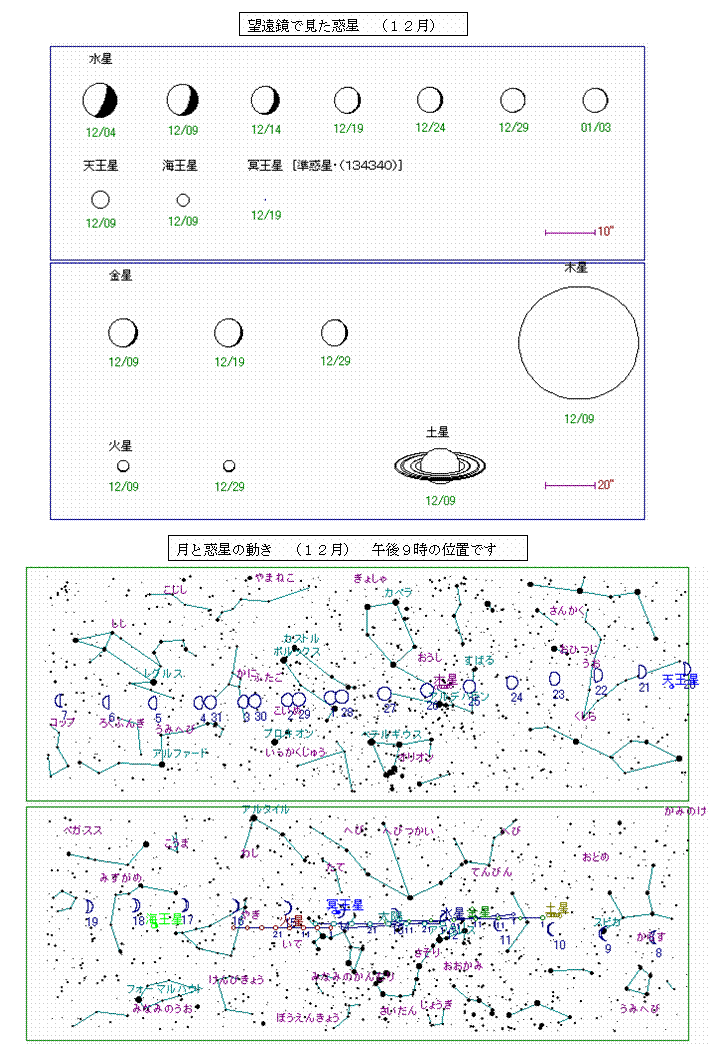Click the constellation label いっかくじゅう
Image resolution: width=708 pixels, height=1044 pixels.
click(x=296, y=752)
